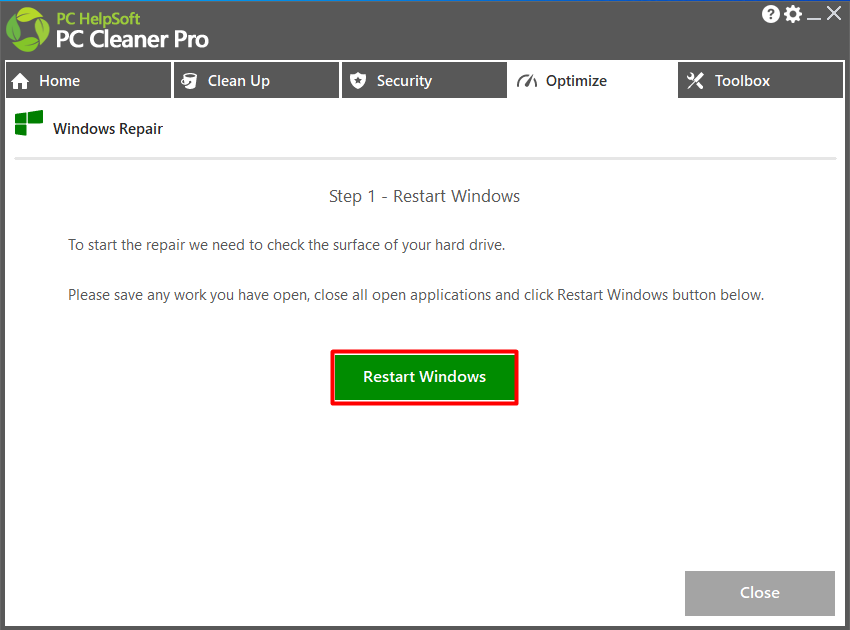Click the PC HelpSoft brand text
Screen dimensions: 850x630
click(98, 19)
